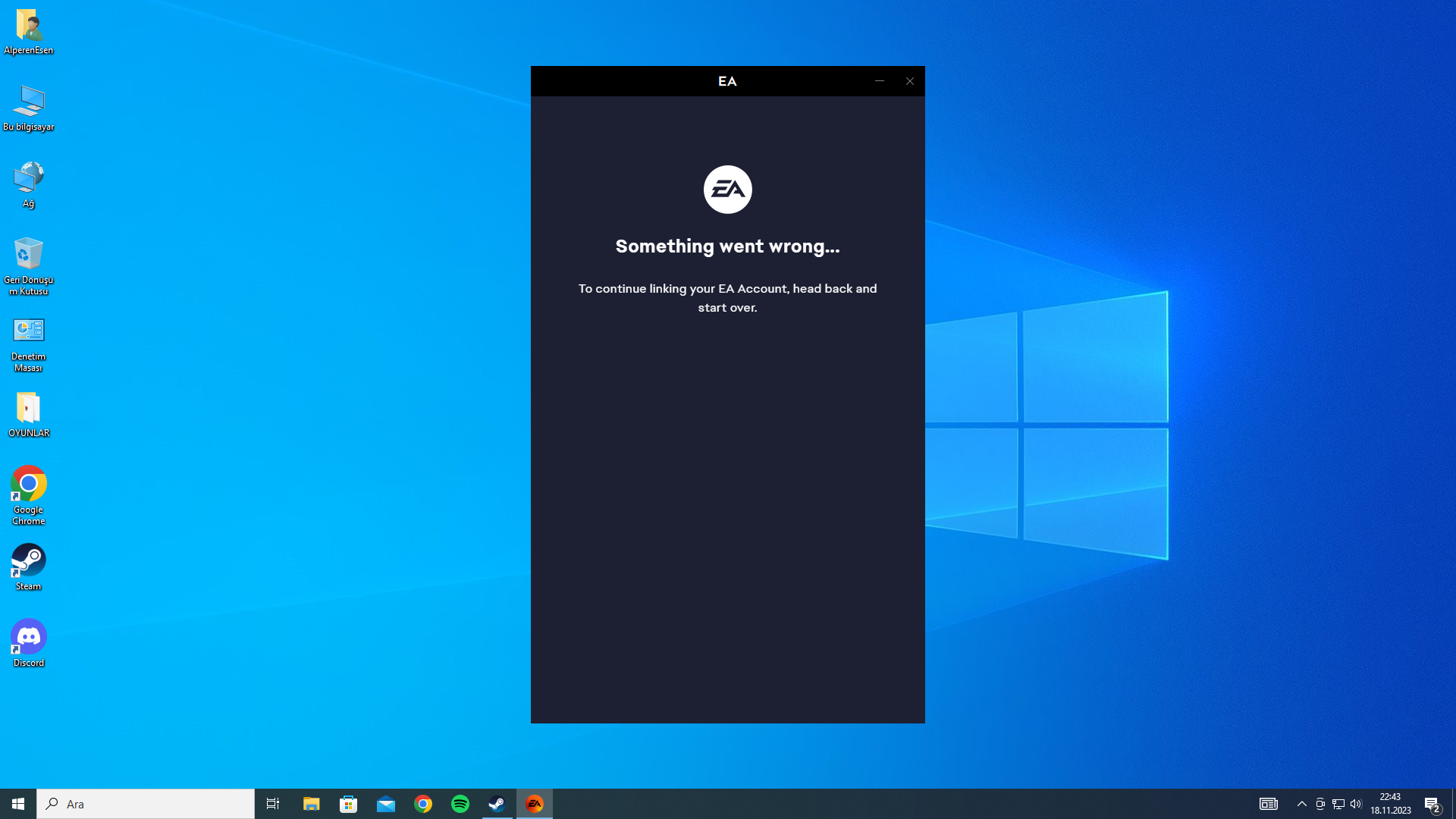
Task: Open the Mail app in taskbar
Action: click(x=386, y=804)
